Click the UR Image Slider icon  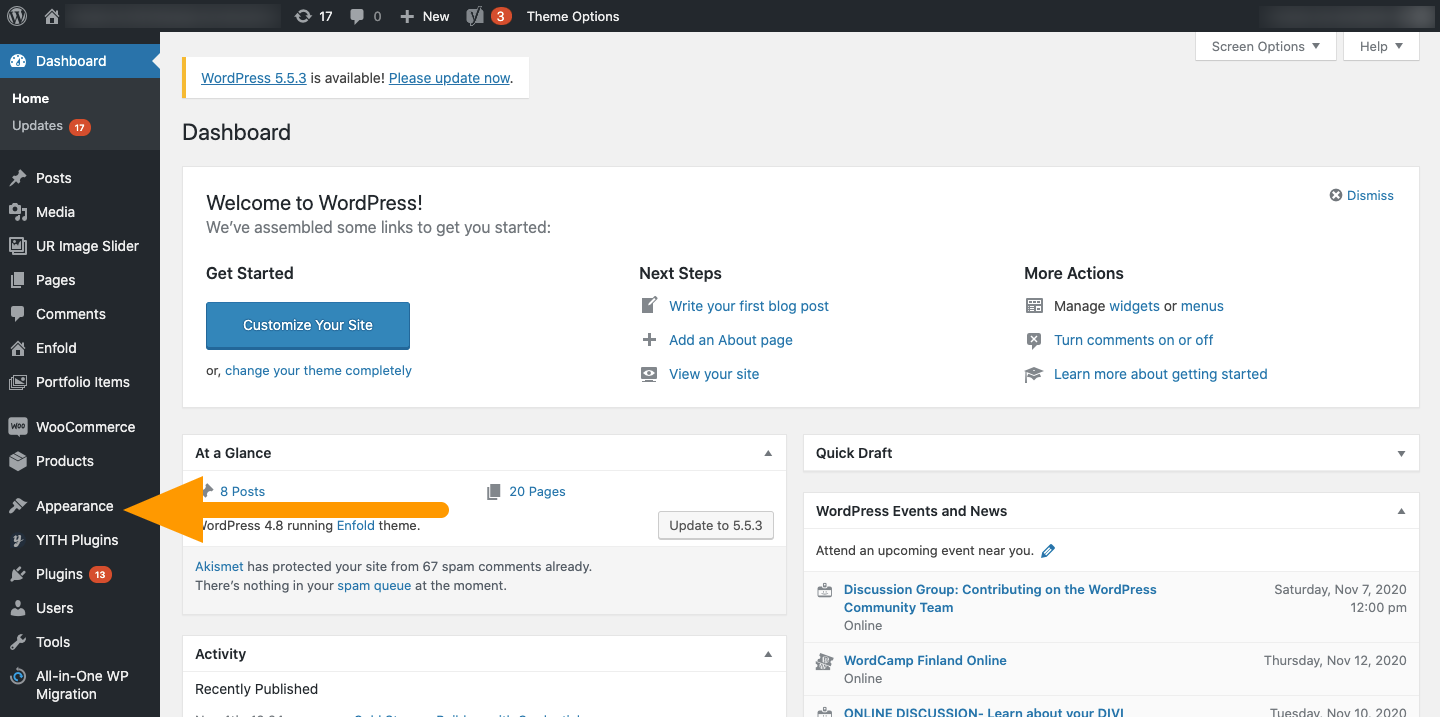(x=18, y=246)
